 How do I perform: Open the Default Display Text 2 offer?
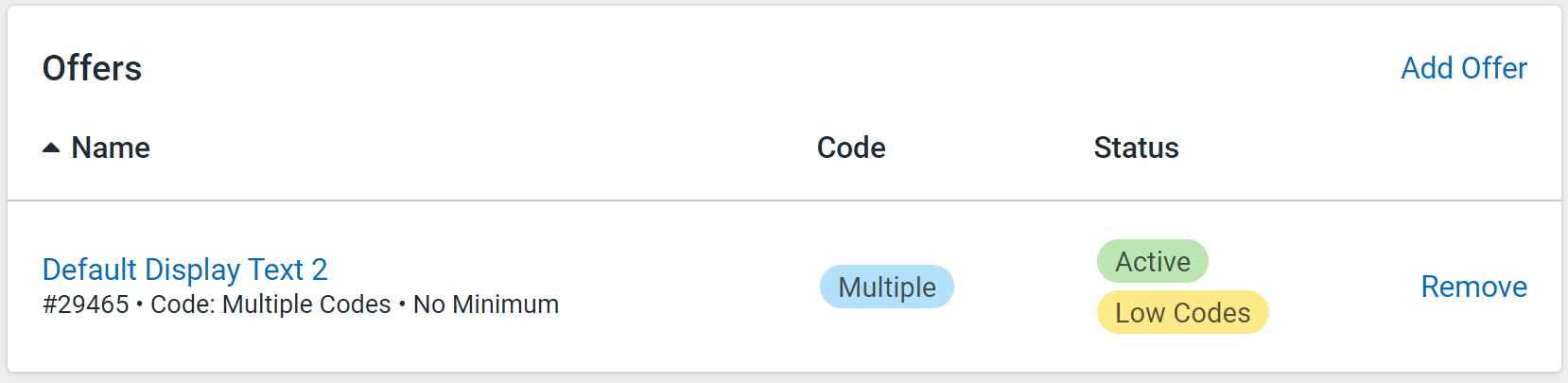tap(185, 270)
